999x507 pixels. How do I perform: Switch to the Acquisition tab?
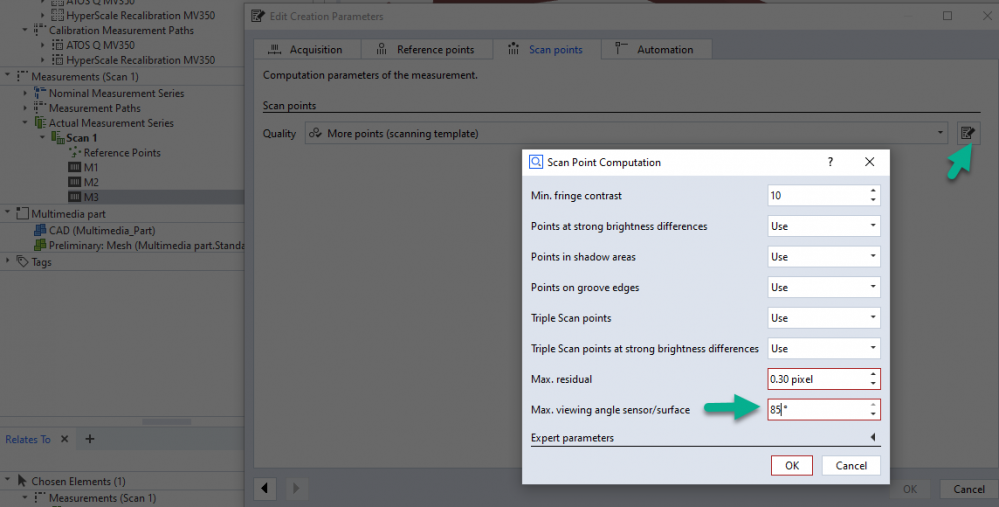[x=306, y=49]
